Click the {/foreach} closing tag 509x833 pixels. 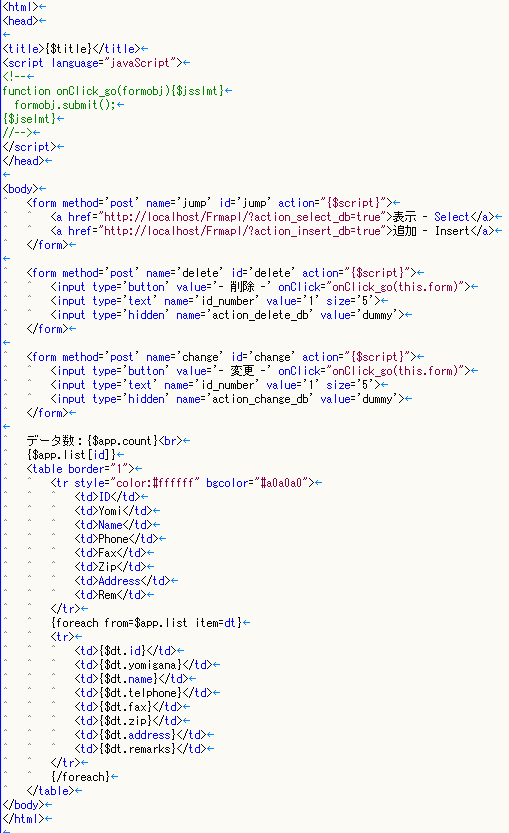tap(80, 777)
